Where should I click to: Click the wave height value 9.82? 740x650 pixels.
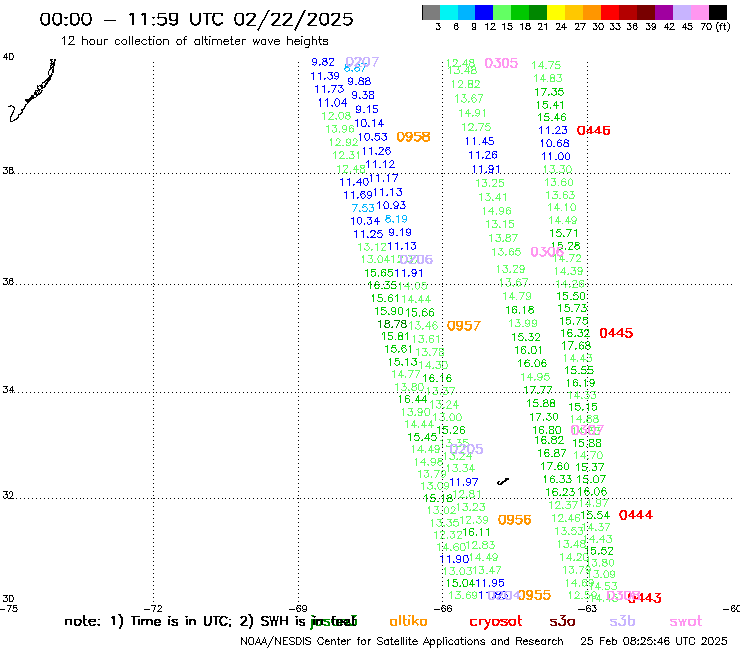pos(323,62)
